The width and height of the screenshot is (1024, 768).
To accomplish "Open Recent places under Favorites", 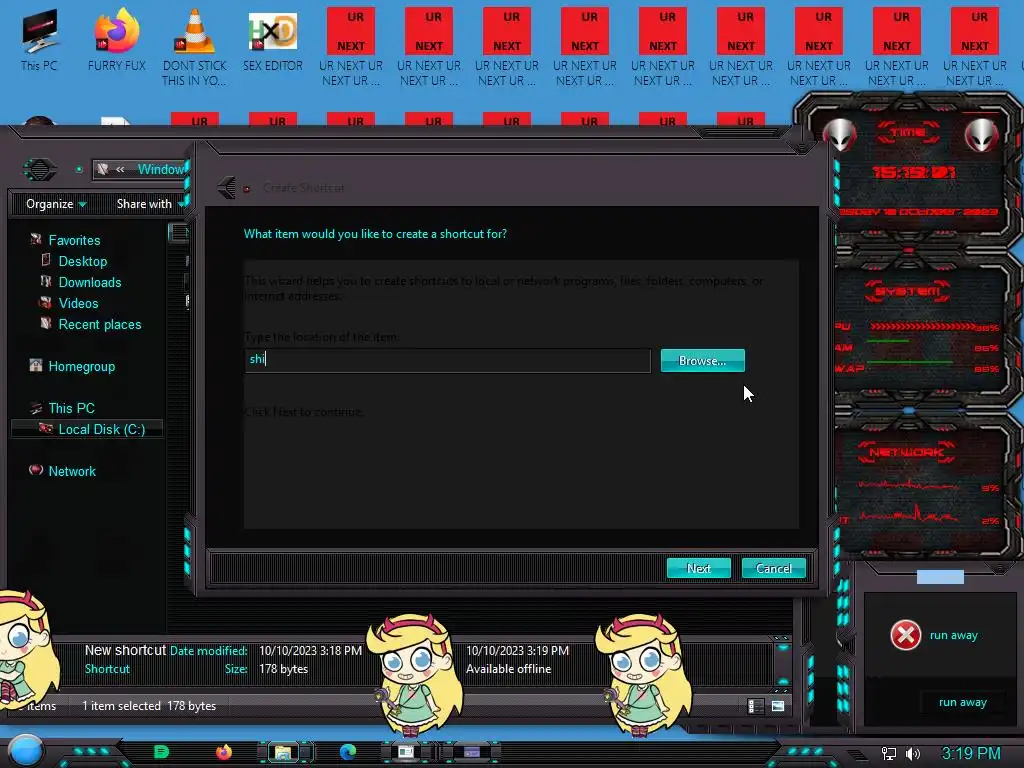I will 99,325.
